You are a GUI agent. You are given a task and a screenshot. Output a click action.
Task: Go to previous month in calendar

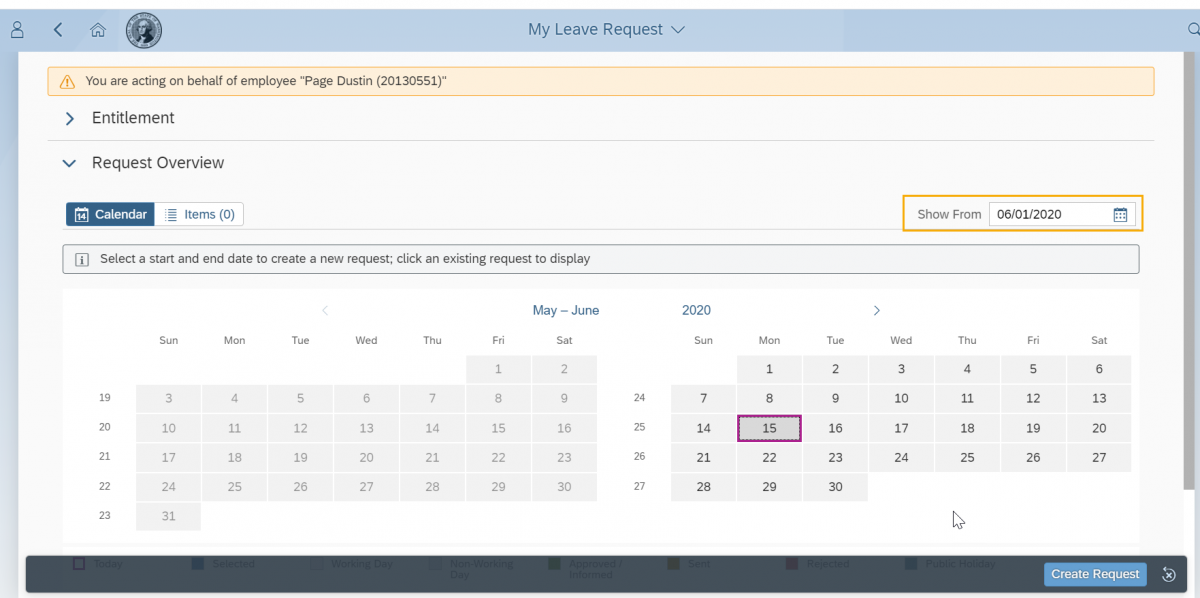(325, 311)
